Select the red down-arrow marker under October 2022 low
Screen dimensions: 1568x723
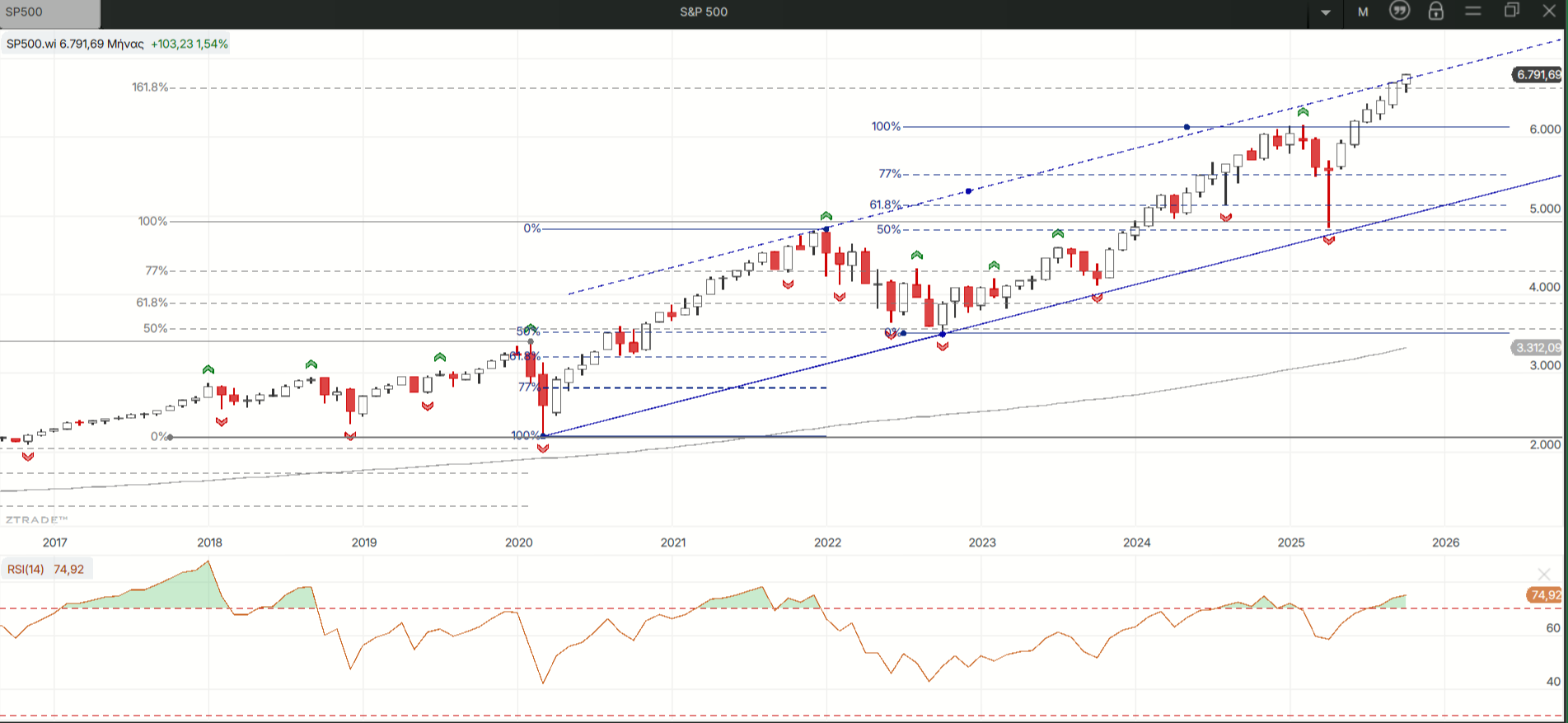pyautogui.click(x=943, y=346)
